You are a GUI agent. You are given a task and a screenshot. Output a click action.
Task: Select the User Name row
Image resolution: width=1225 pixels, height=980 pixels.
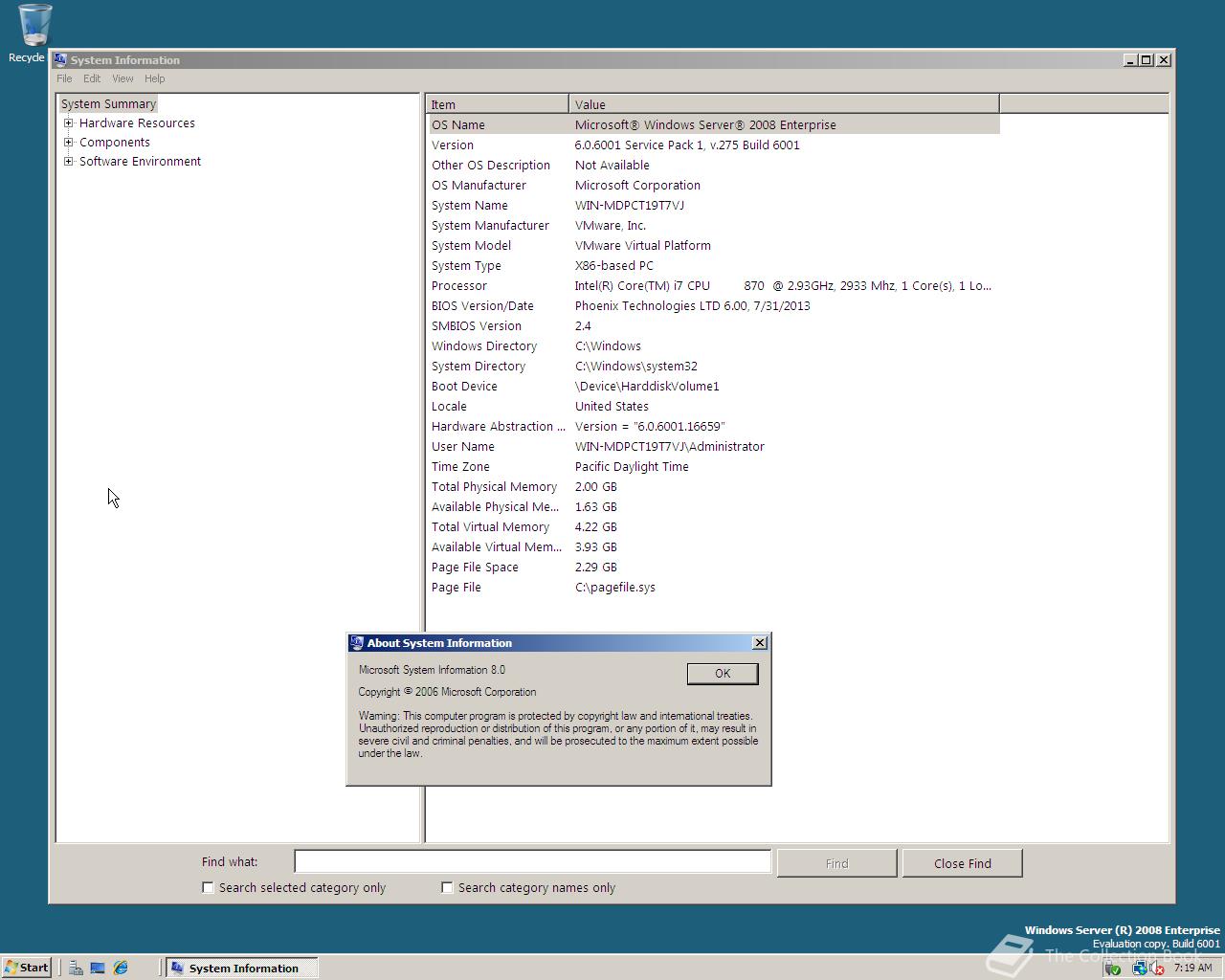click(713, 446)
